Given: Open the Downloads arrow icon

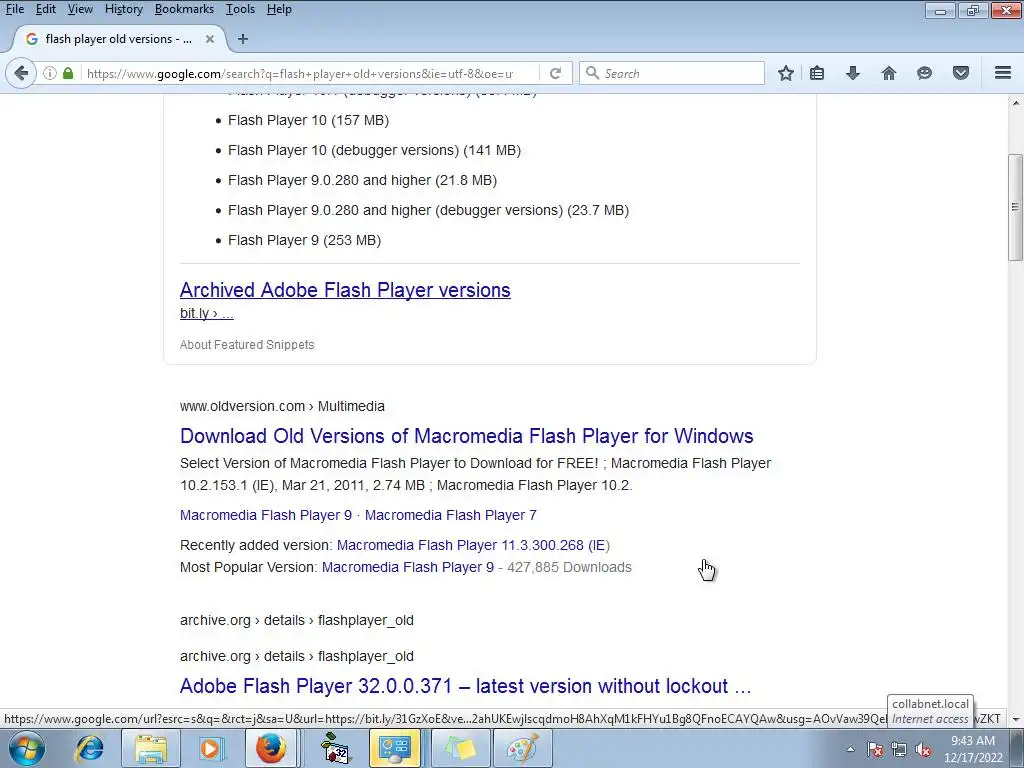Looking at the screenshot, I should (853, 73).
